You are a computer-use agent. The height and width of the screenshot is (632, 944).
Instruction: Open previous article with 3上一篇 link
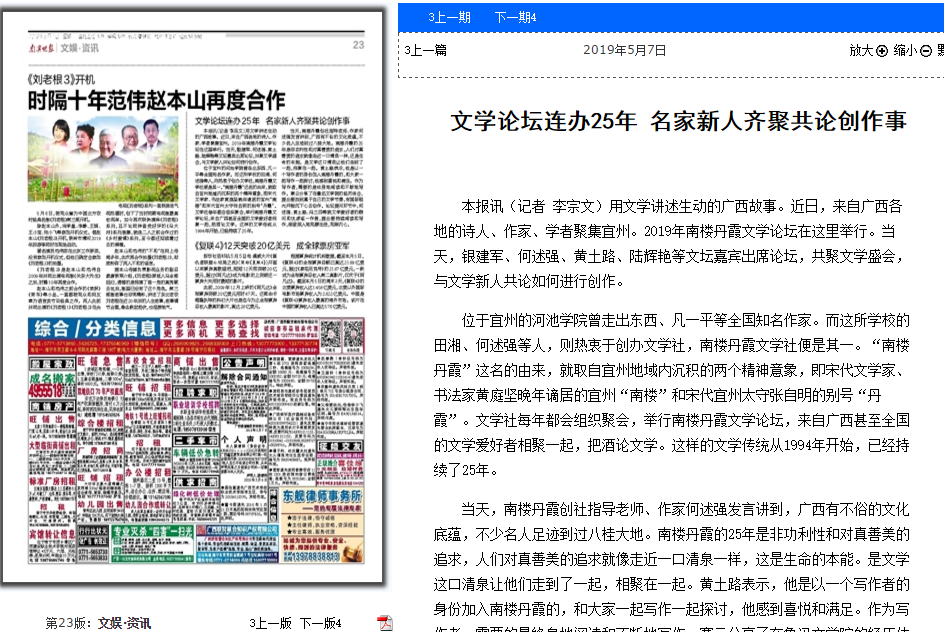[426, 50]
